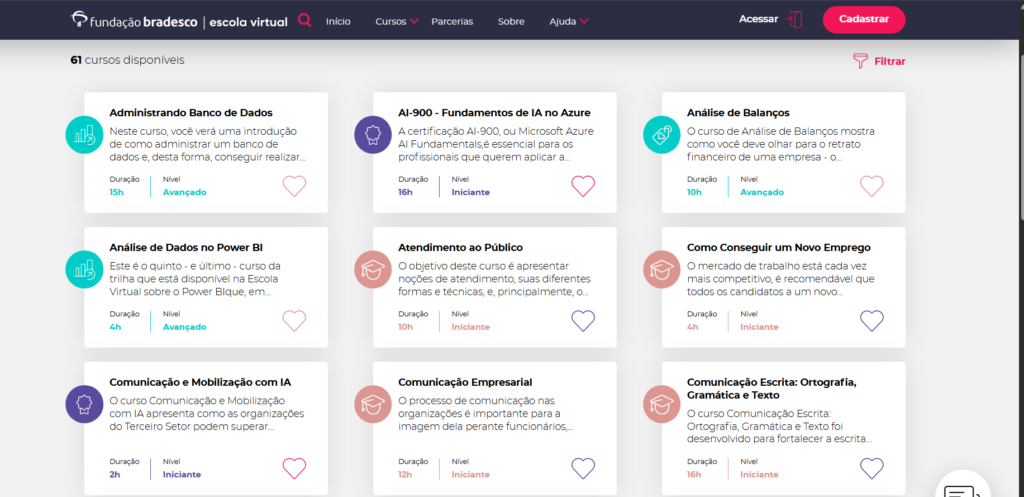Open AI-900 - Fundamentos de IA no Azure title
Image resolution: width=1024 pixels, height=497 pixels.
[x=494, y=113]
